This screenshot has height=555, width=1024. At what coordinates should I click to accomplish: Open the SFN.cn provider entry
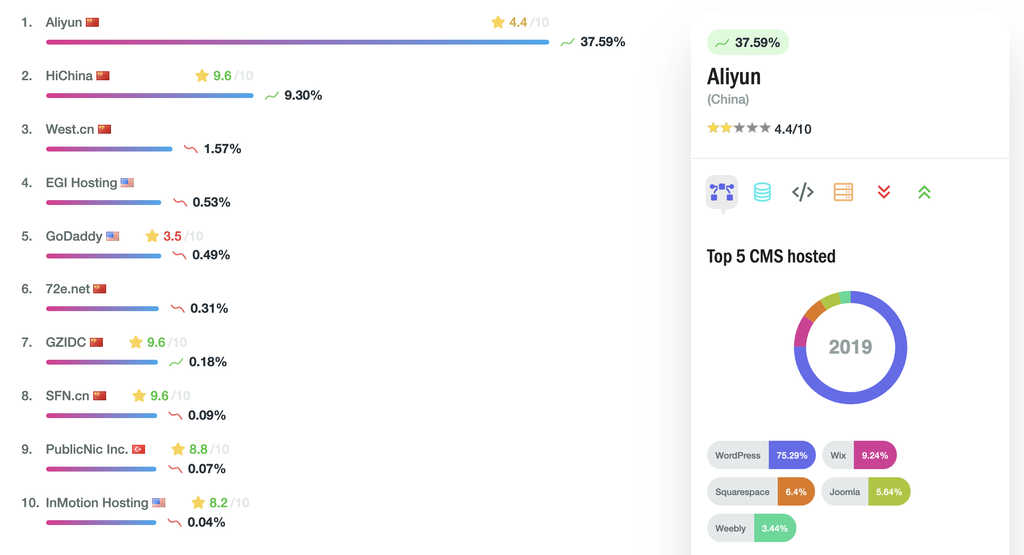tap(67, 396)
